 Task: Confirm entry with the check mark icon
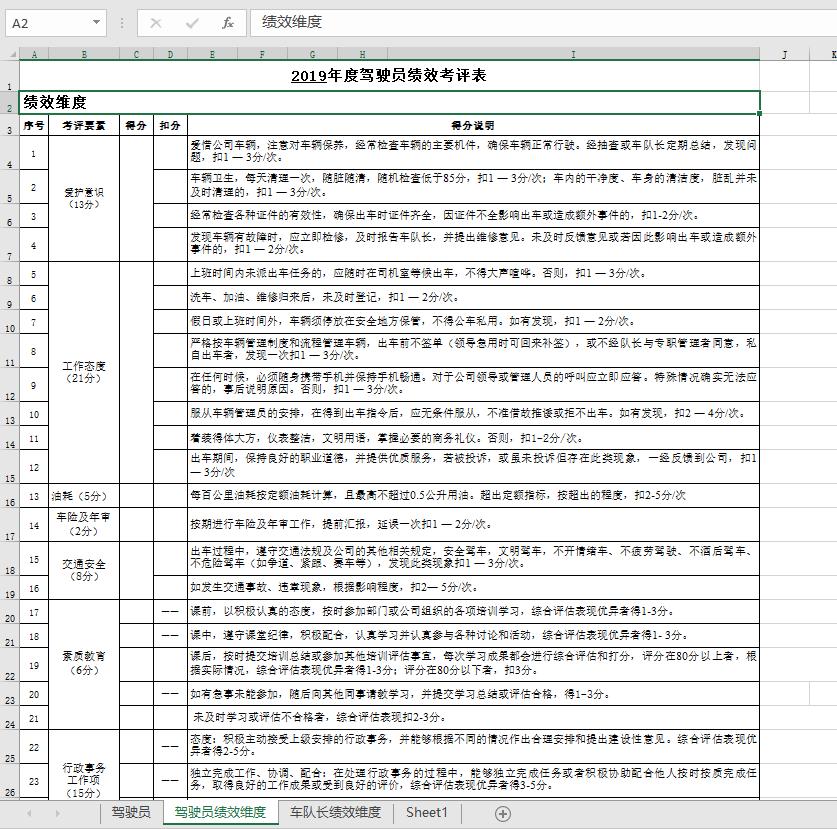[x=192, y=22]
